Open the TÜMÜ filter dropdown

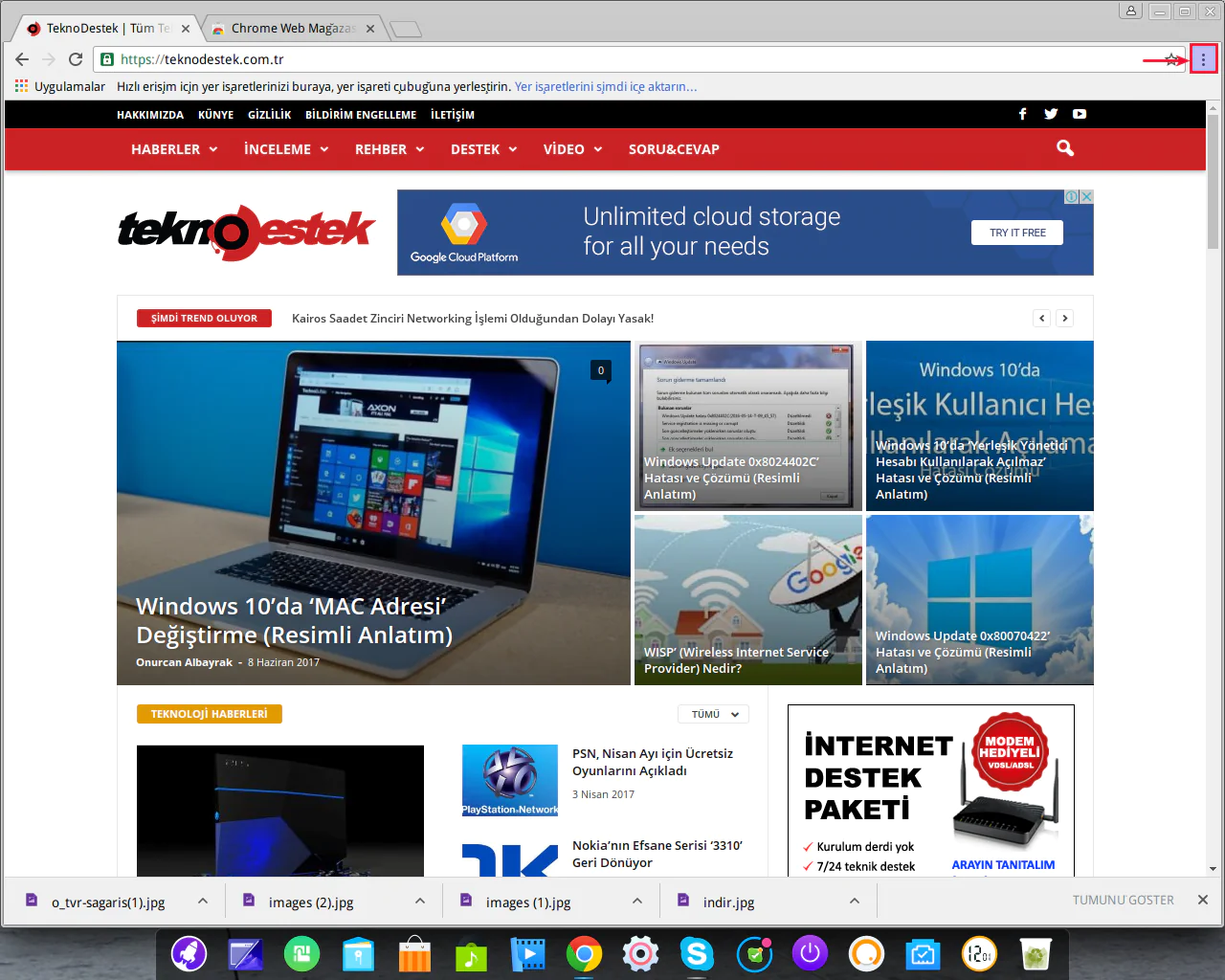tap(712, 713)
